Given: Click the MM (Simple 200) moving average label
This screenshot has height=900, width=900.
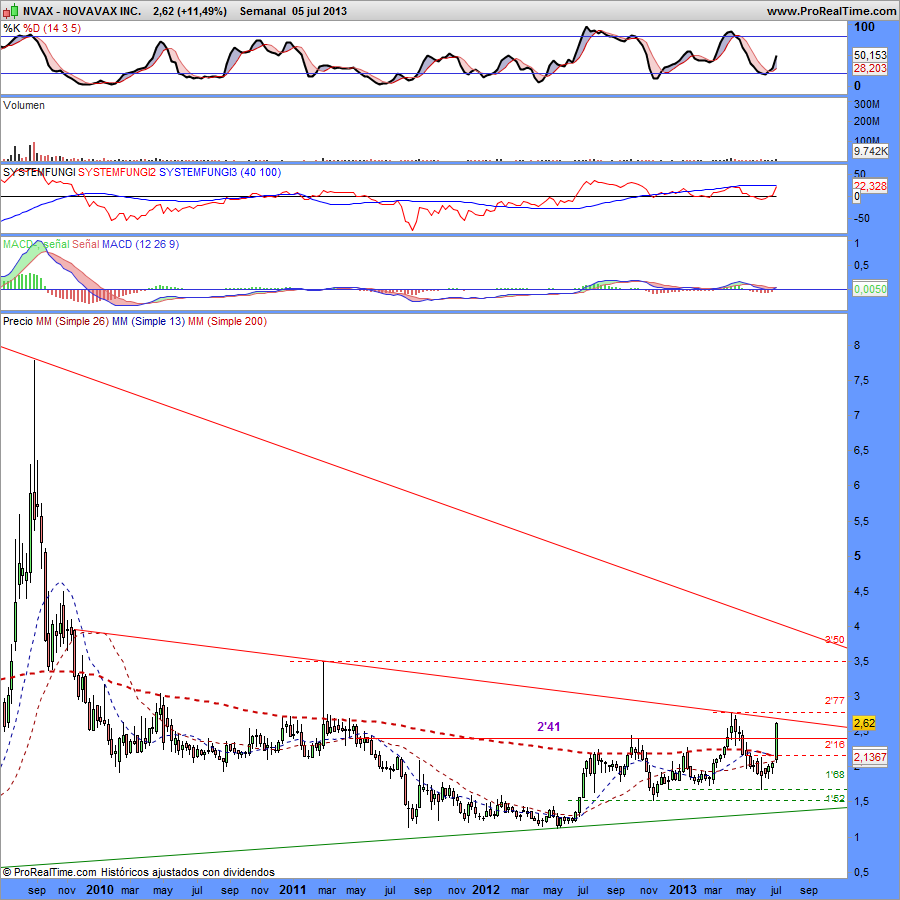Looking at the screenshot, I should pos(227,321).
